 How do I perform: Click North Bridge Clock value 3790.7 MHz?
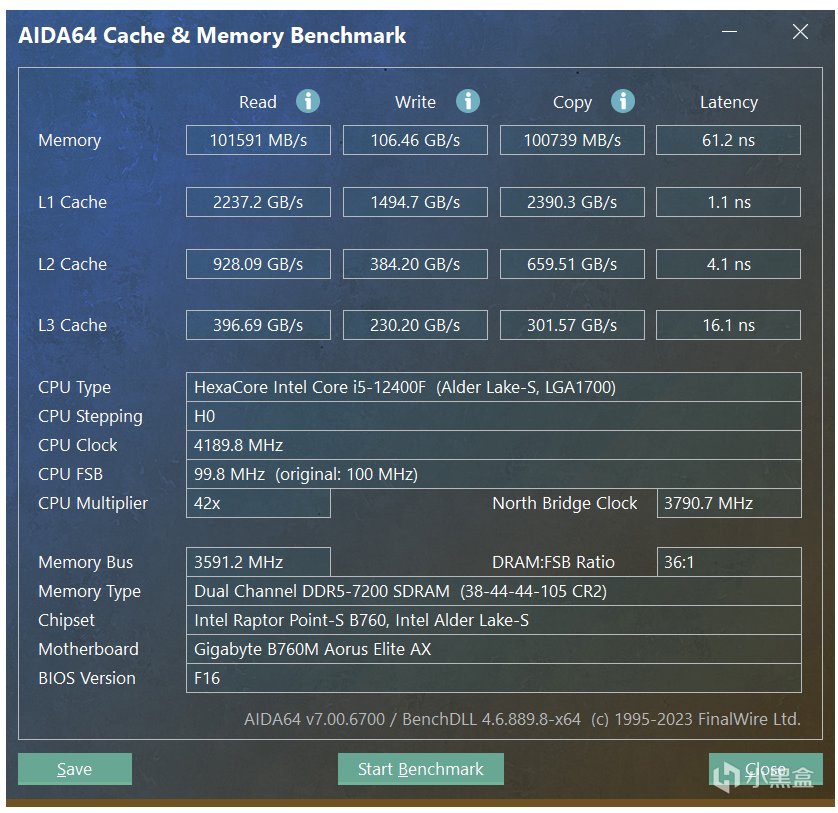[x=729, y=503]
